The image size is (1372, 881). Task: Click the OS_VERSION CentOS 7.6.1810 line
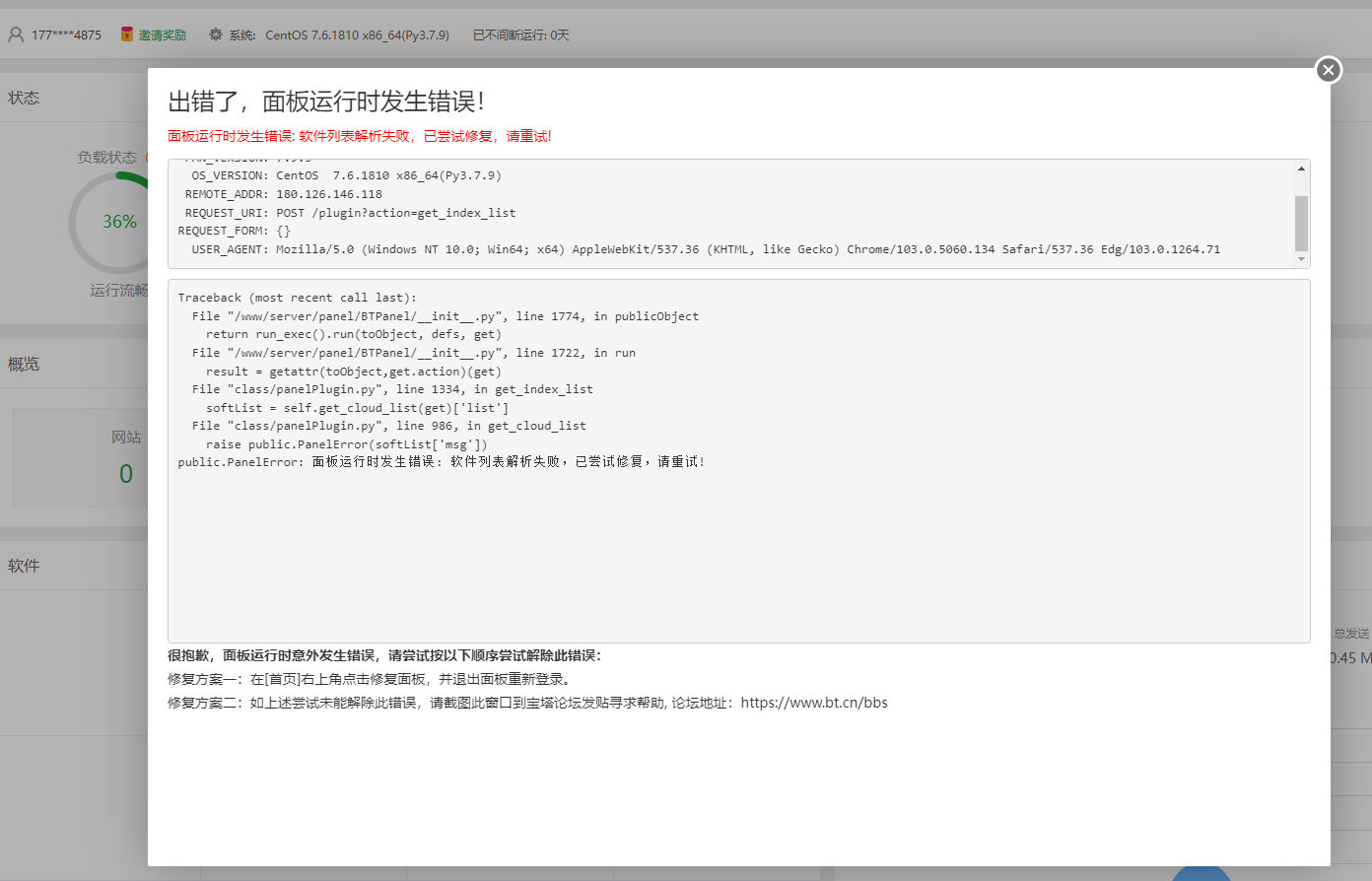(x=346, y=175)
